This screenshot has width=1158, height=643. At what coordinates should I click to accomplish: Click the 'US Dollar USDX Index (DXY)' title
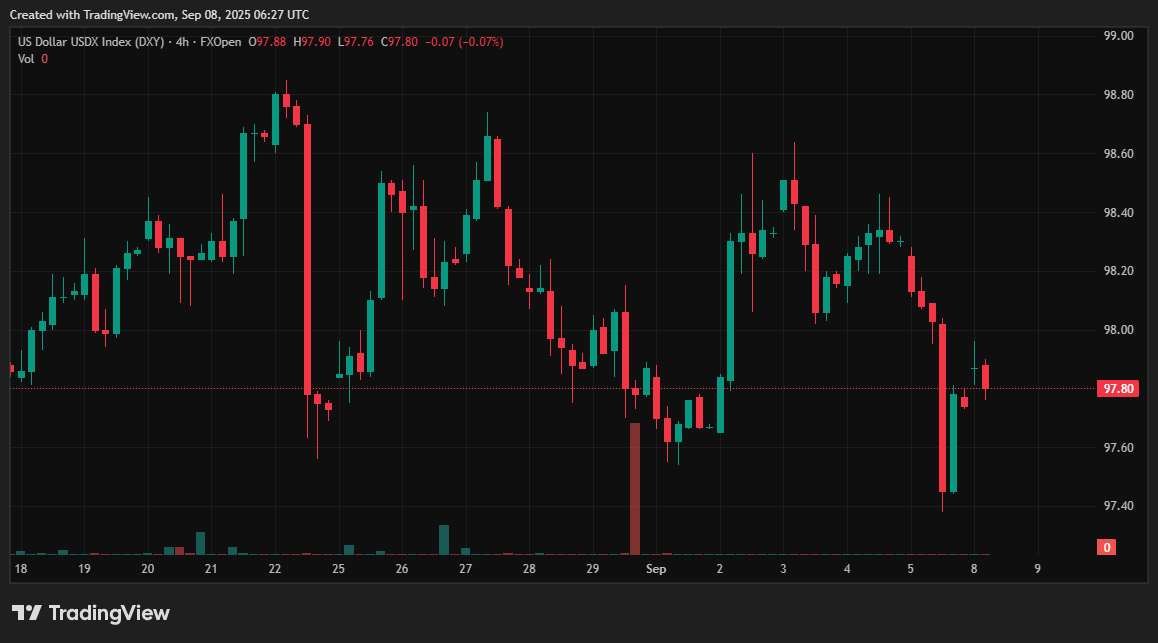pos(91,42)
